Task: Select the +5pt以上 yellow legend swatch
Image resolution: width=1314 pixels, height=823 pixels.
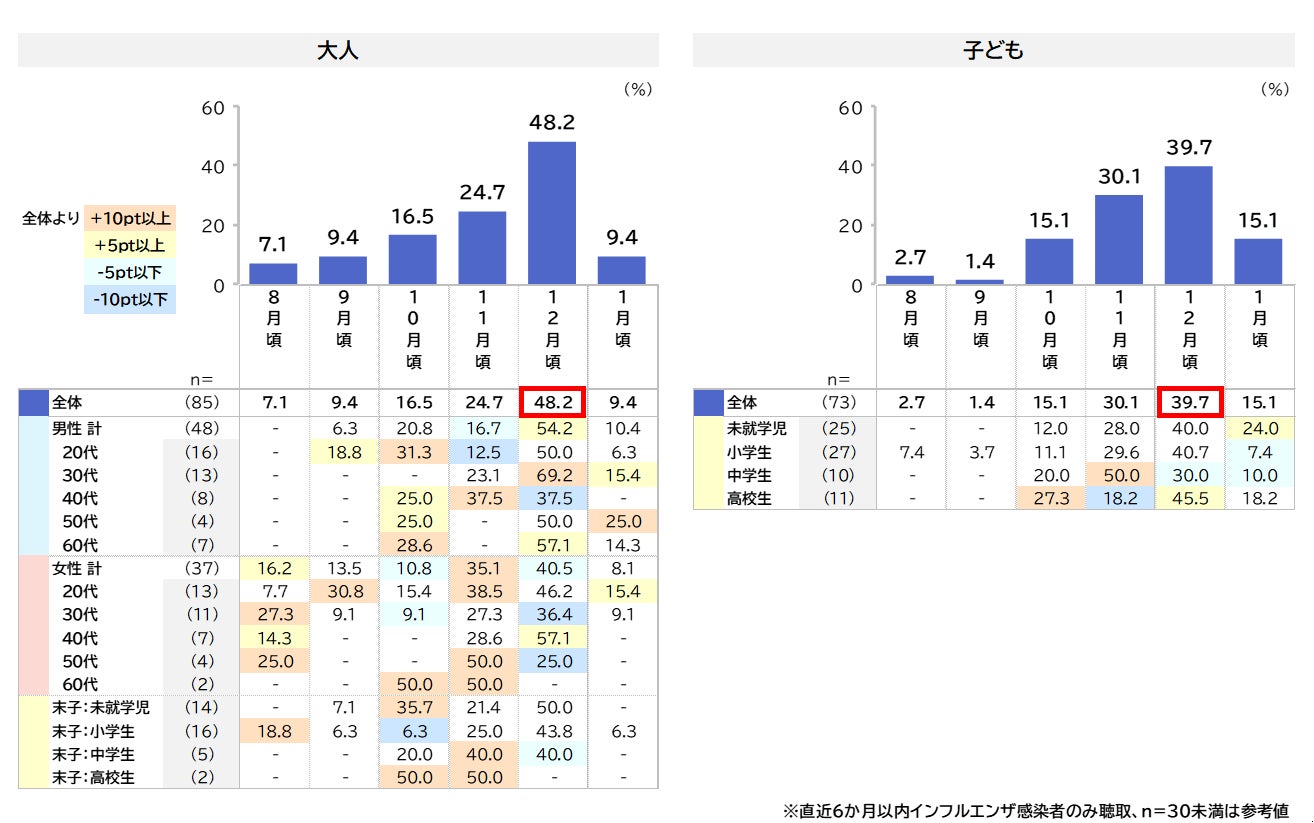Action: point(130,245)
